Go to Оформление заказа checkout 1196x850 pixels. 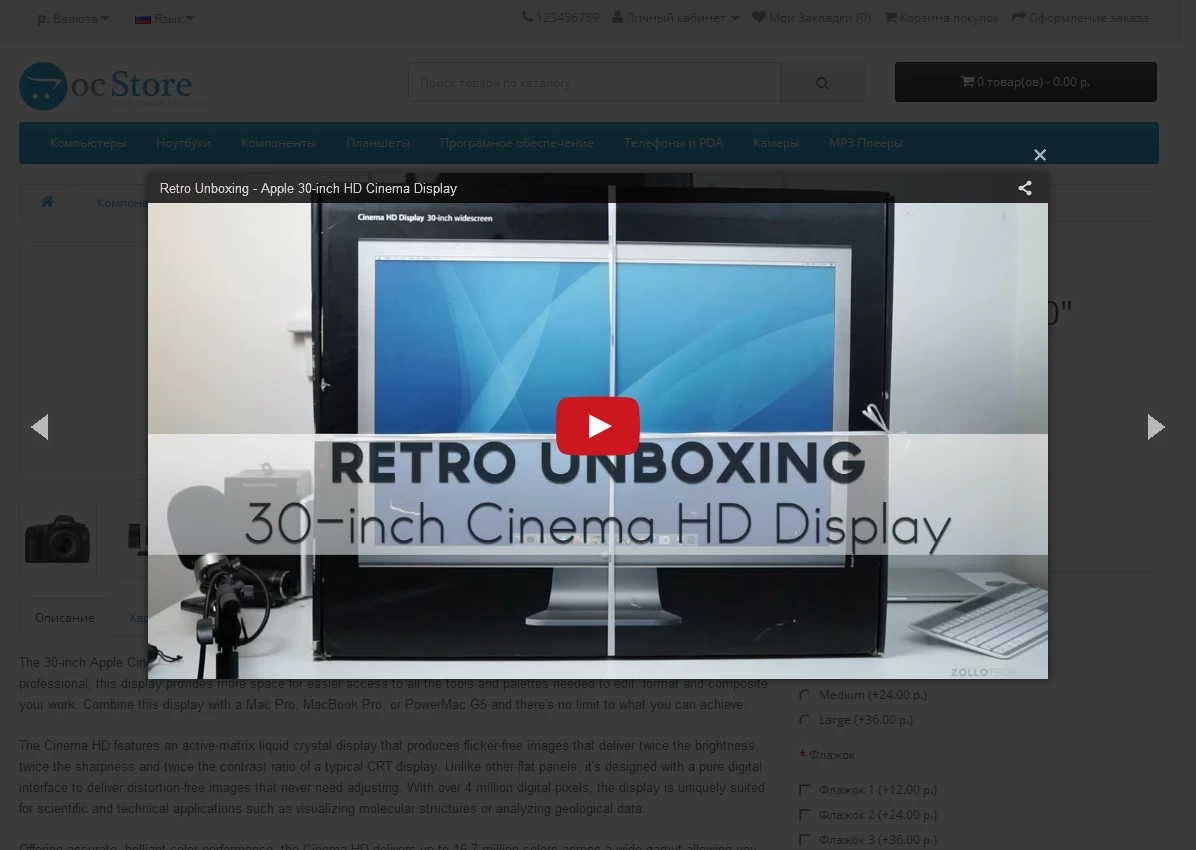(1080, 18)
